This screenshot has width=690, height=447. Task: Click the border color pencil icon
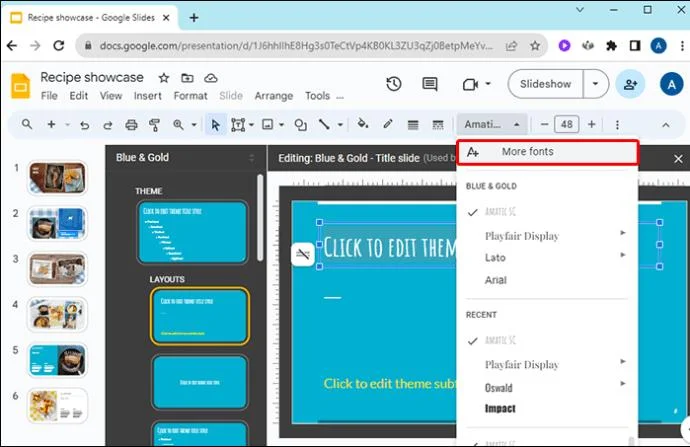pos(388,124)
